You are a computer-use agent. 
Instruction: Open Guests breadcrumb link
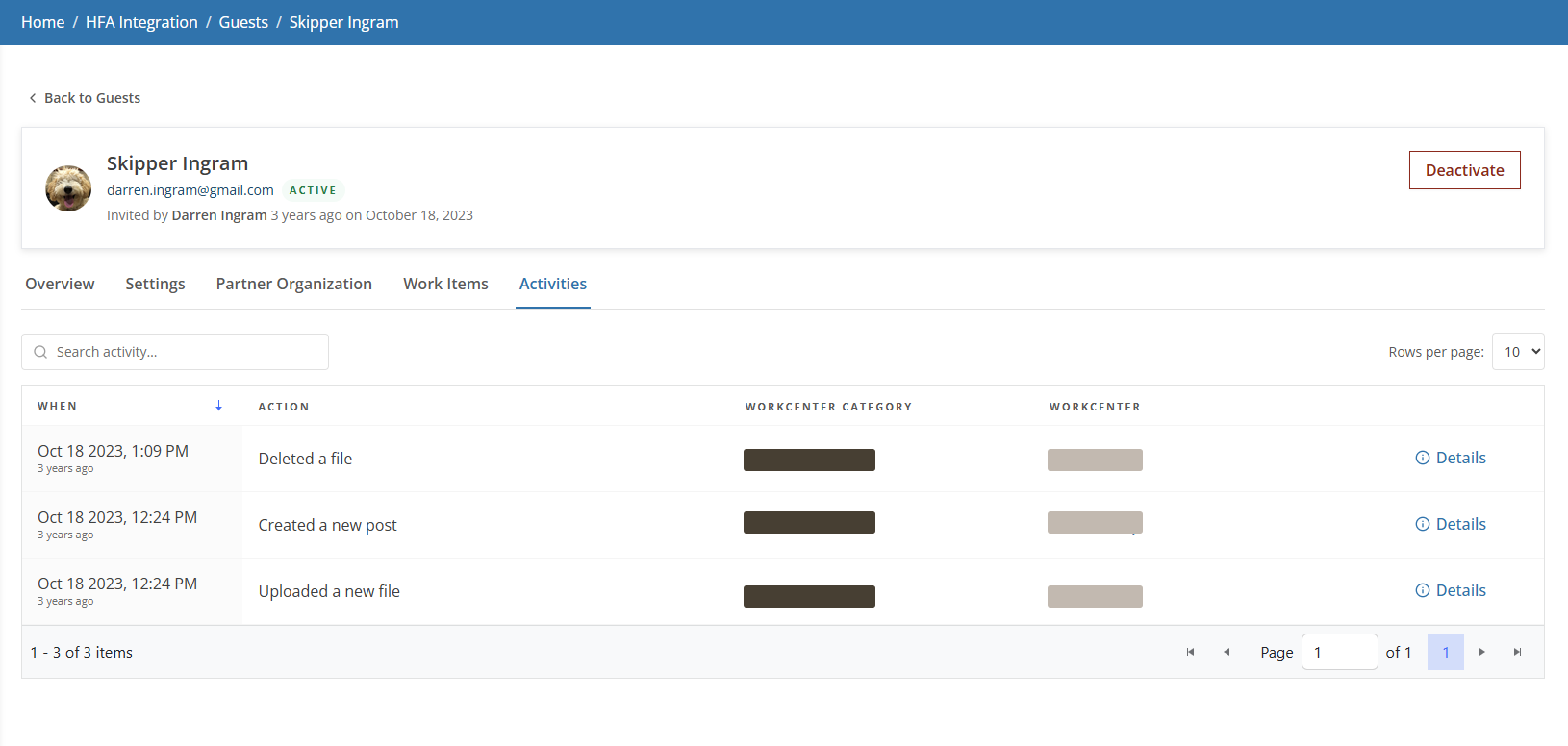pyautogui.click(x=243, y=22)
